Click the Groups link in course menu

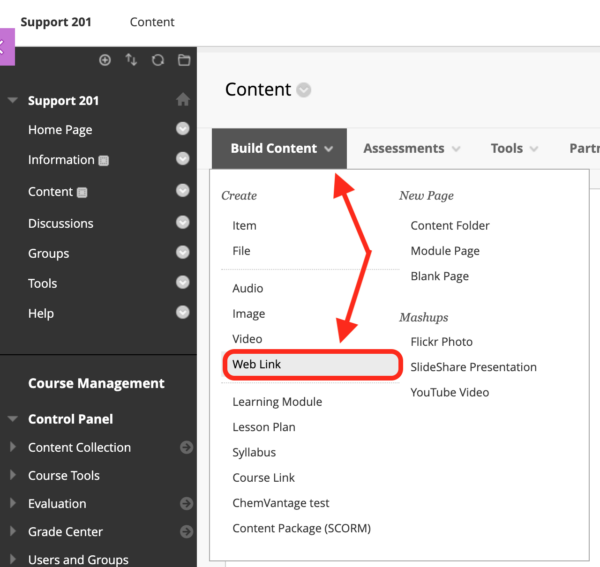[x=49, y=253]
